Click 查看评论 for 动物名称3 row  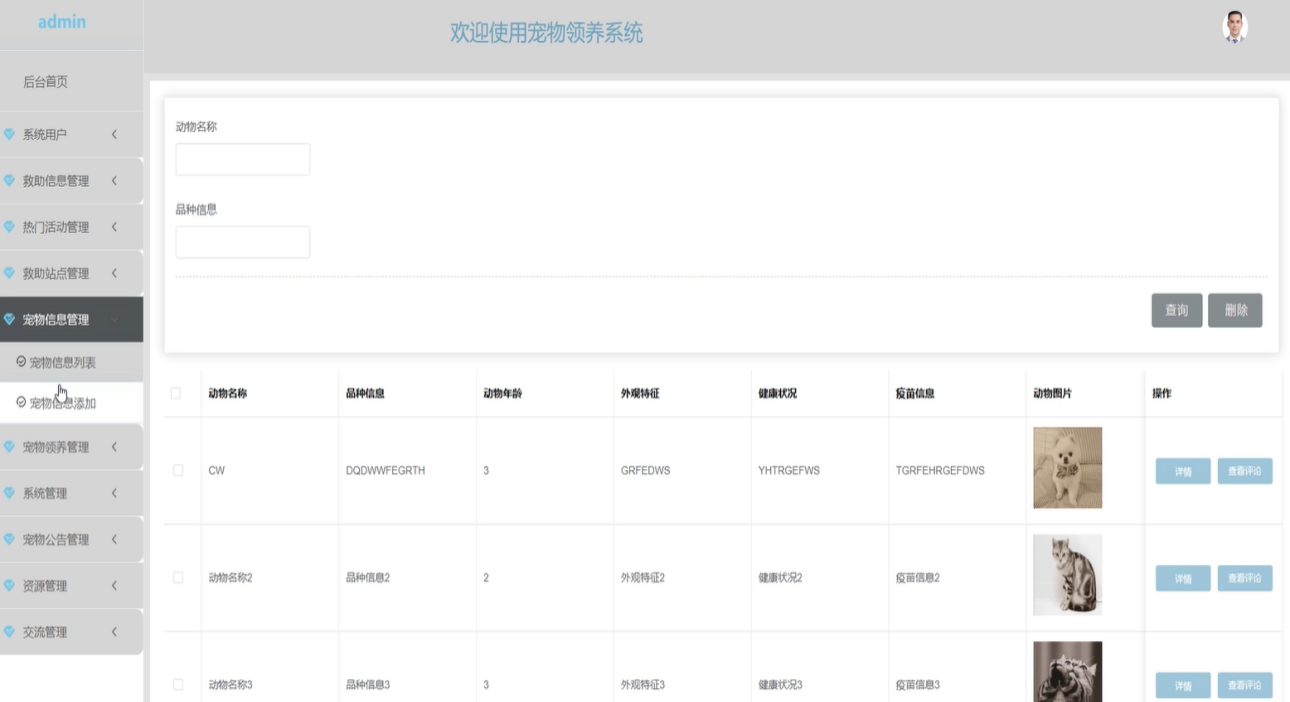pyautogui.click(x=1245, y=685)
